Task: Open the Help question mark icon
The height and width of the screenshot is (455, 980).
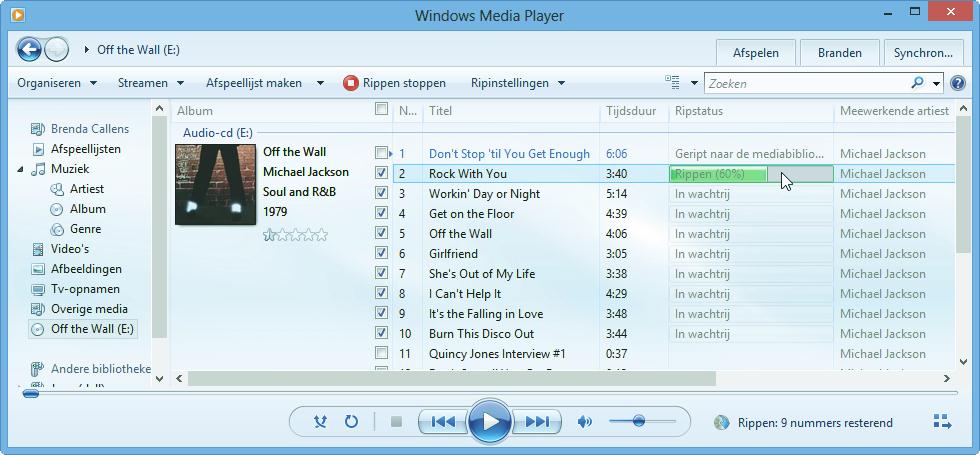Action: [x=957, y=83]
